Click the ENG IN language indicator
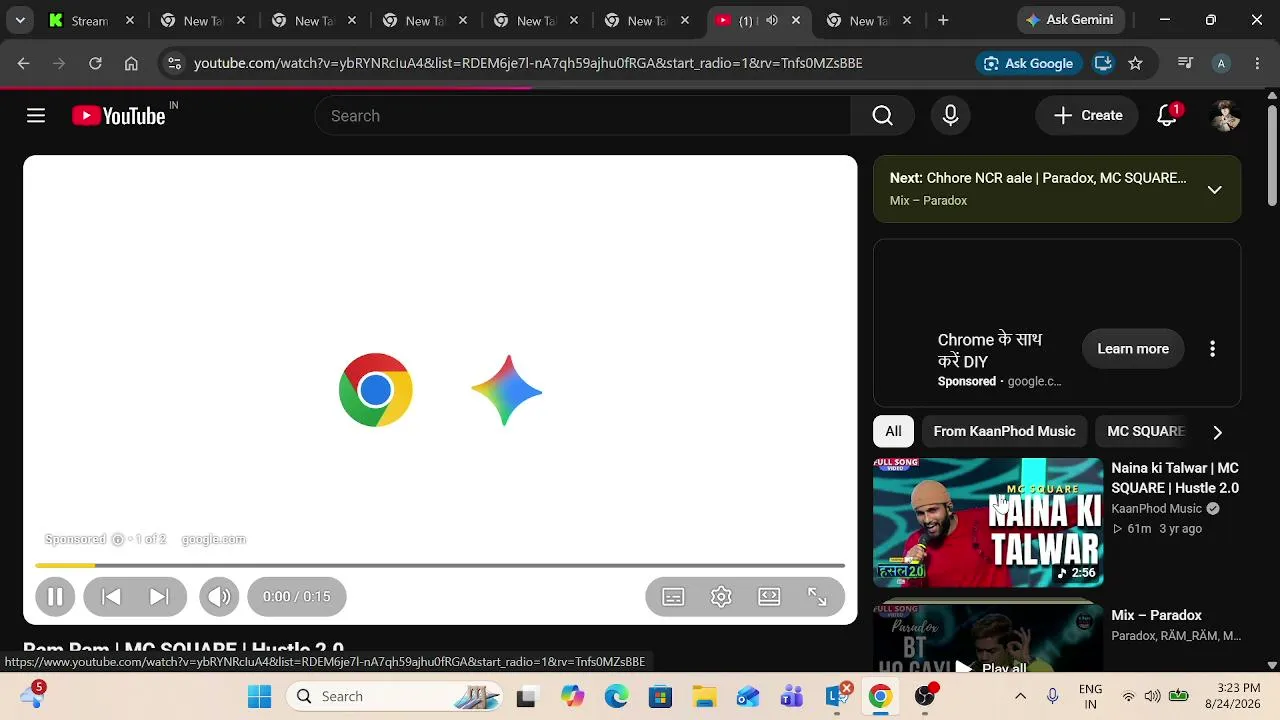Screen dimensions: 1280x720 click(1090, 696)
